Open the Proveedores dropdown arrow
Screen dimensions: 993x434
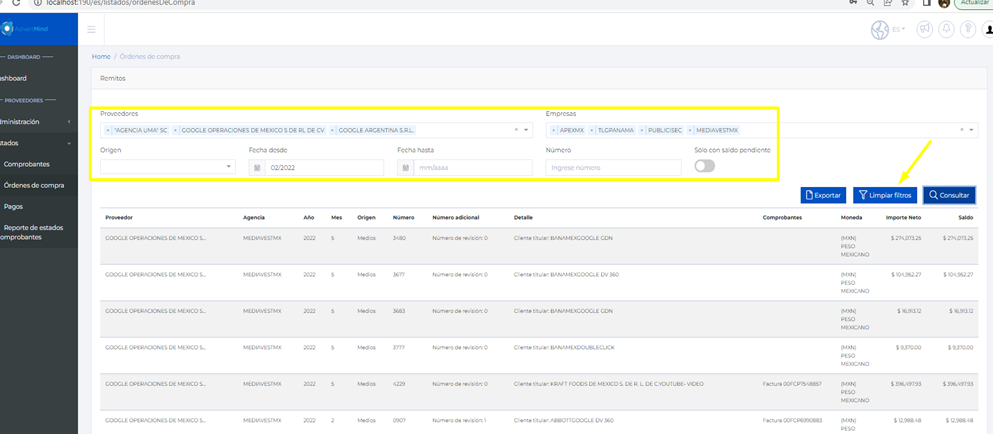526,130
